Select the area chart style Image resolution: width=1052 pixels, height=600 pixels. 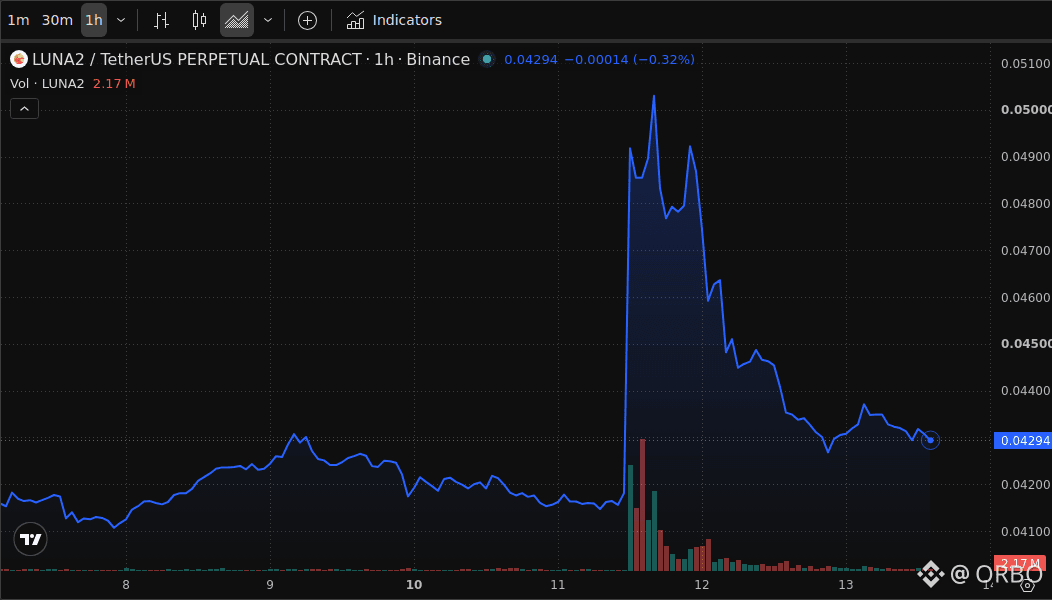click(237, 20)
